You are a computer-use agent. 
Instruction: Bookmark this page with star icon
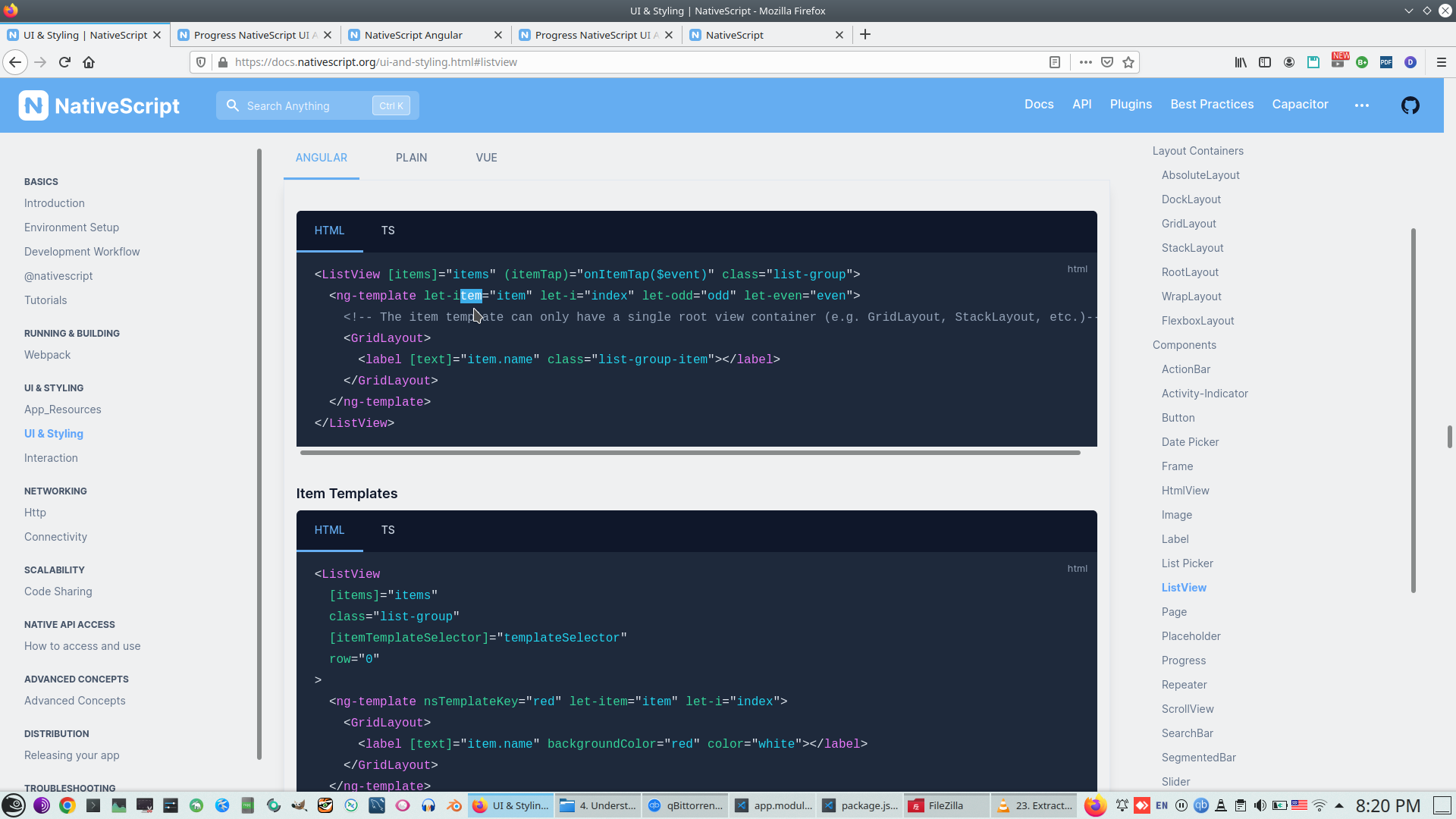click(x=1128, y=62)
